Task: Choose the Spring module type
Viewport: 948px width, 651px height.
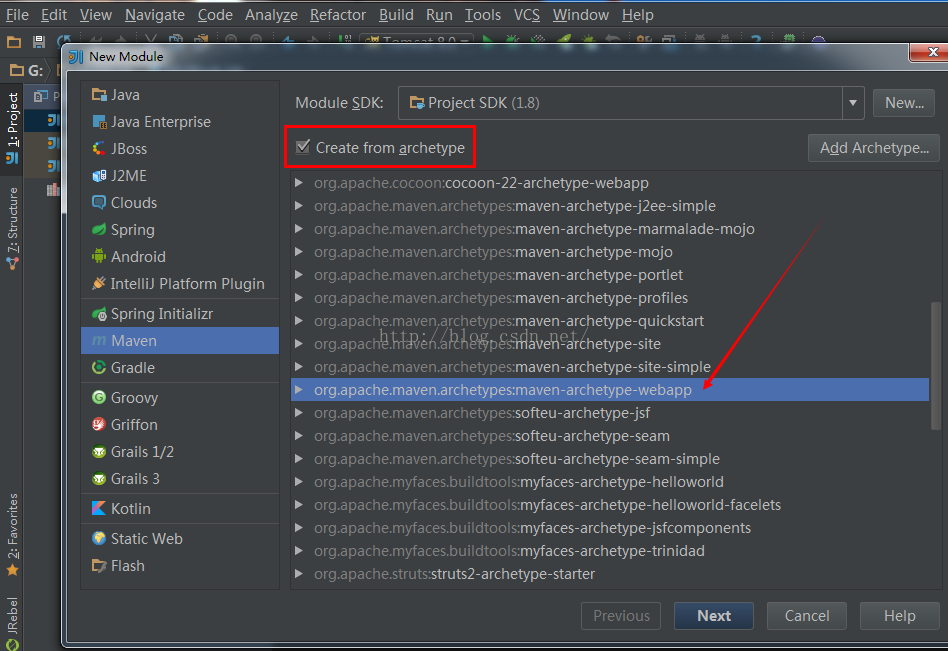Action: pyautogui.click(x=180, y=230)
